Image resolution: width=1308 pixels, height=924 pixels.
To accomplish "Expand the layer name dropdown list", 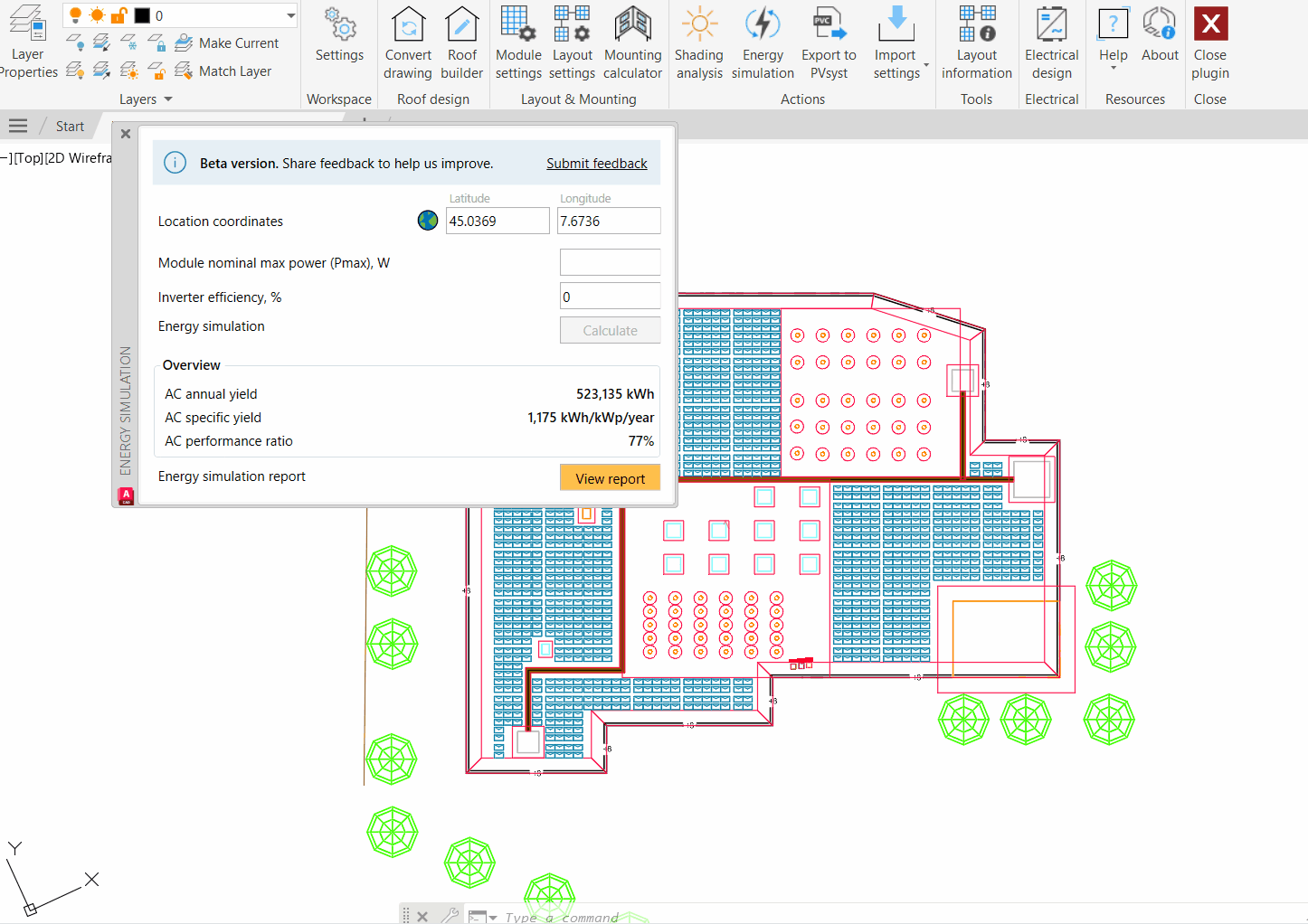I will pyautogui.click(x=290, y=15).
